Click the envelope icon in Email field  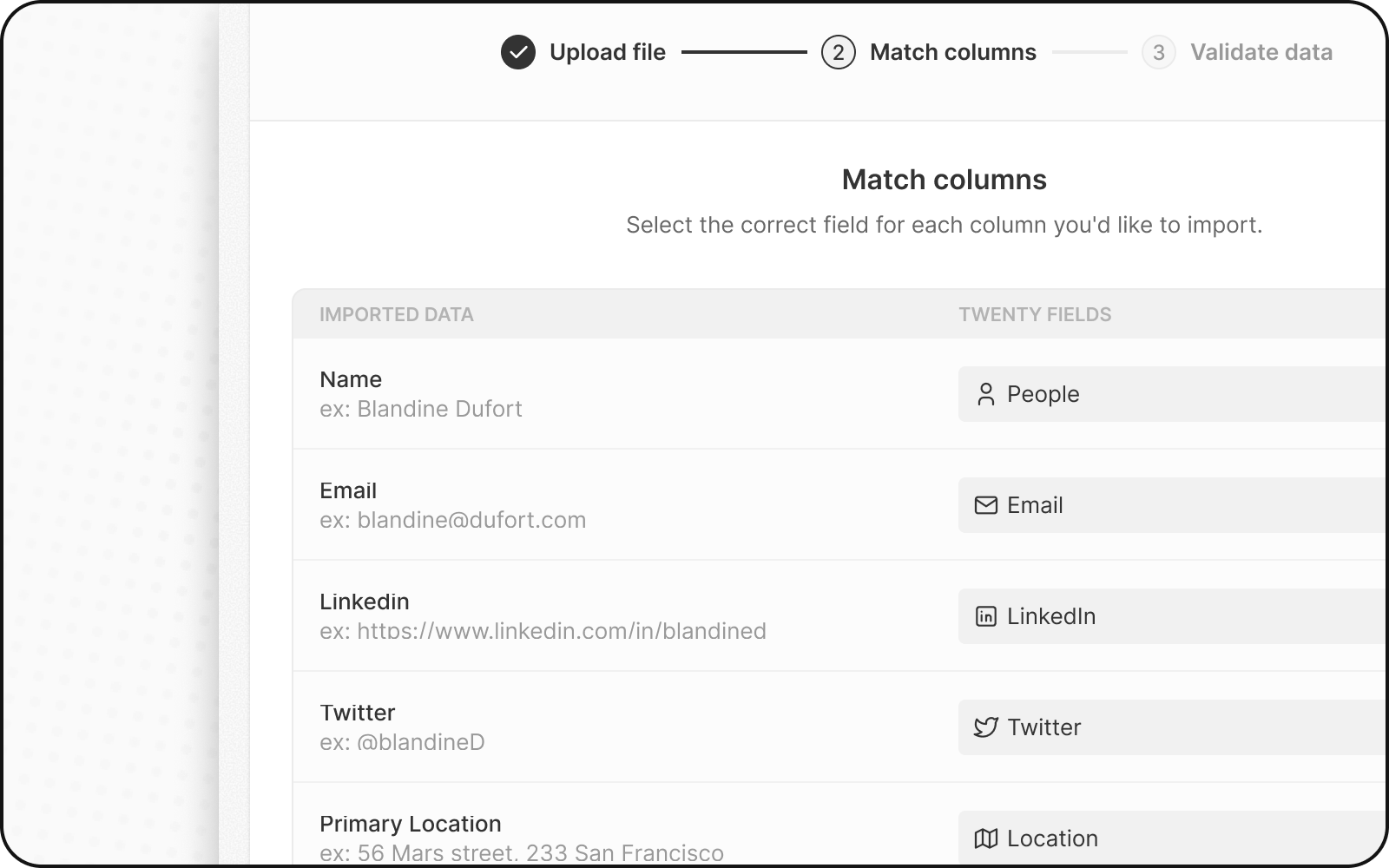[985, 505]
